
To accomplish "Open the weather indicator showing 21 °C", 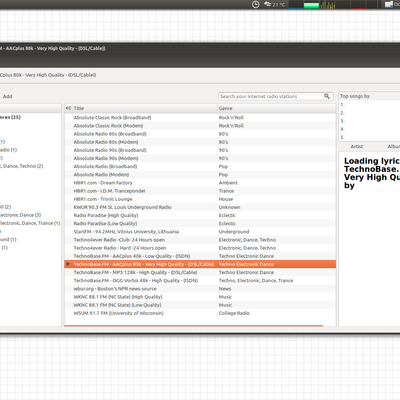I will [275, 4].
